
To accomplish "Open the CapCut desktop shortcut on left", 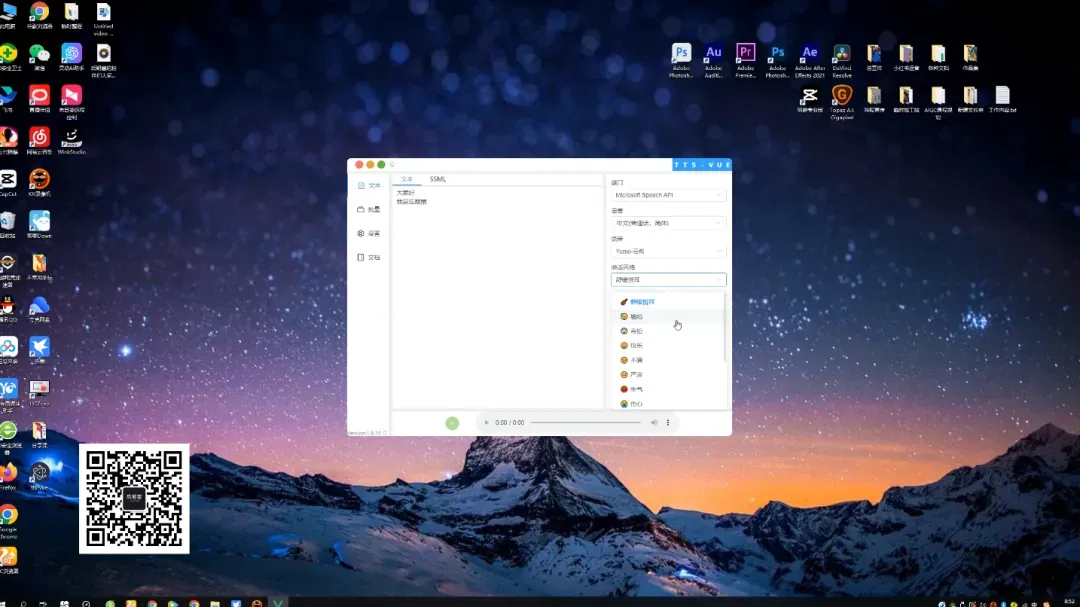I will coord(8,183).
